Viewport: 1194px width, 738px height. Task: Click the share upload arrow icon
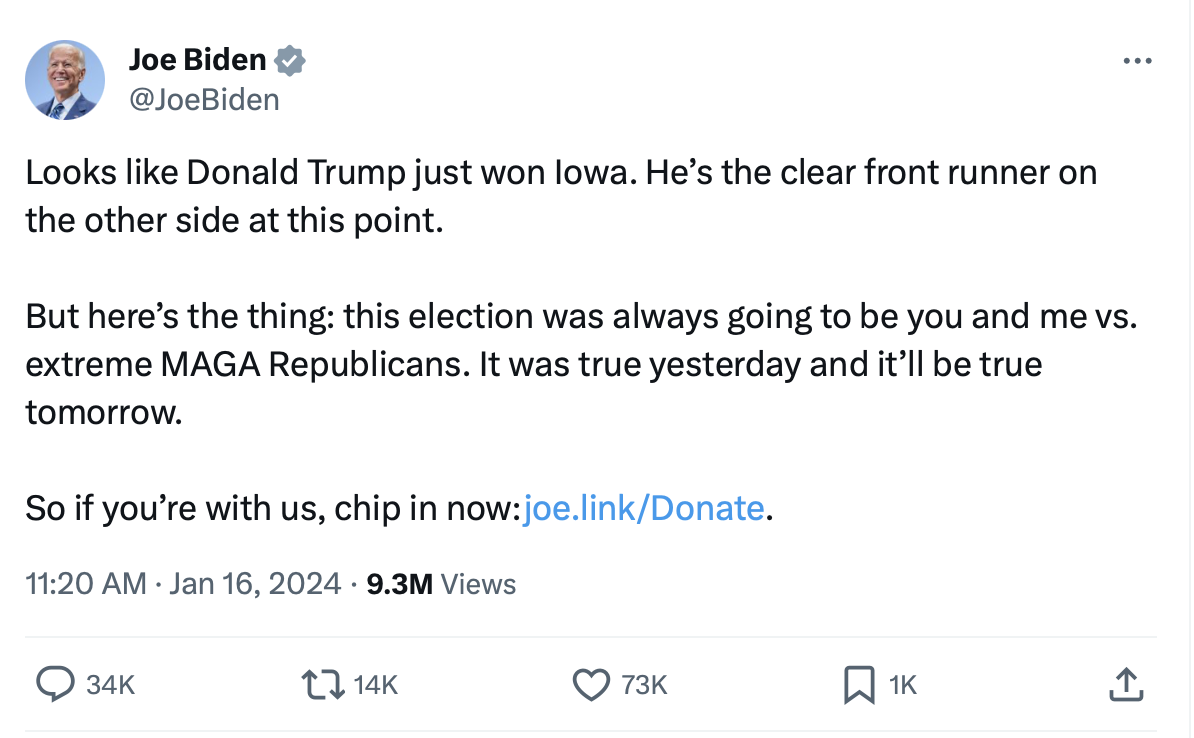pyautogui.click(x=1124, y=684)
